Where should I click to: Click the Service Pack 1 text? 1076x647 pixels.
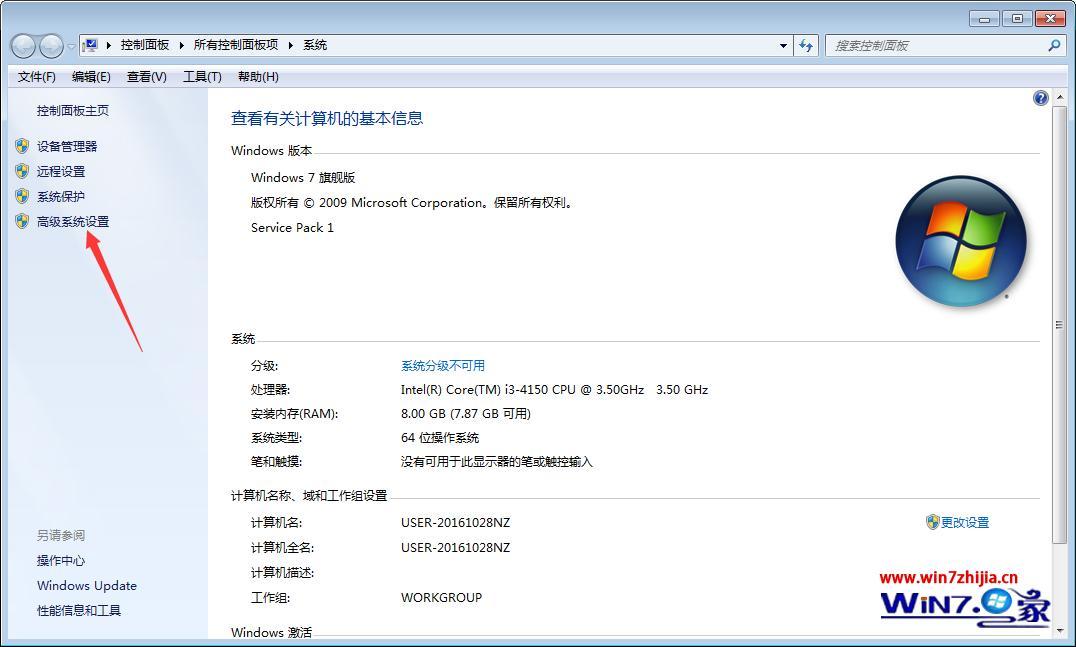(x=292, y=228)
